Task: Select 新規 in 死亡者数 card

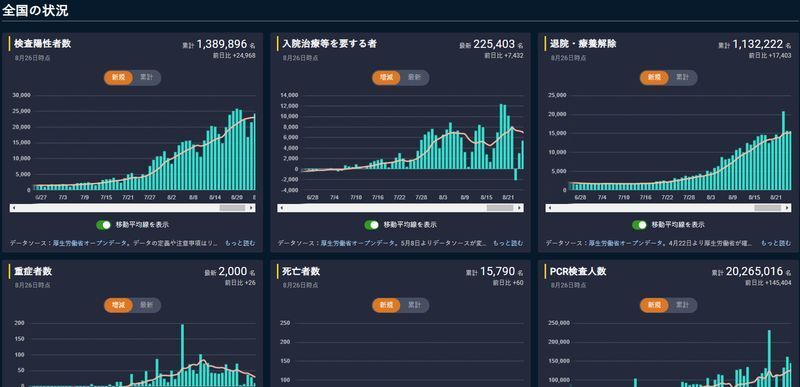Action: click(386, 305)
